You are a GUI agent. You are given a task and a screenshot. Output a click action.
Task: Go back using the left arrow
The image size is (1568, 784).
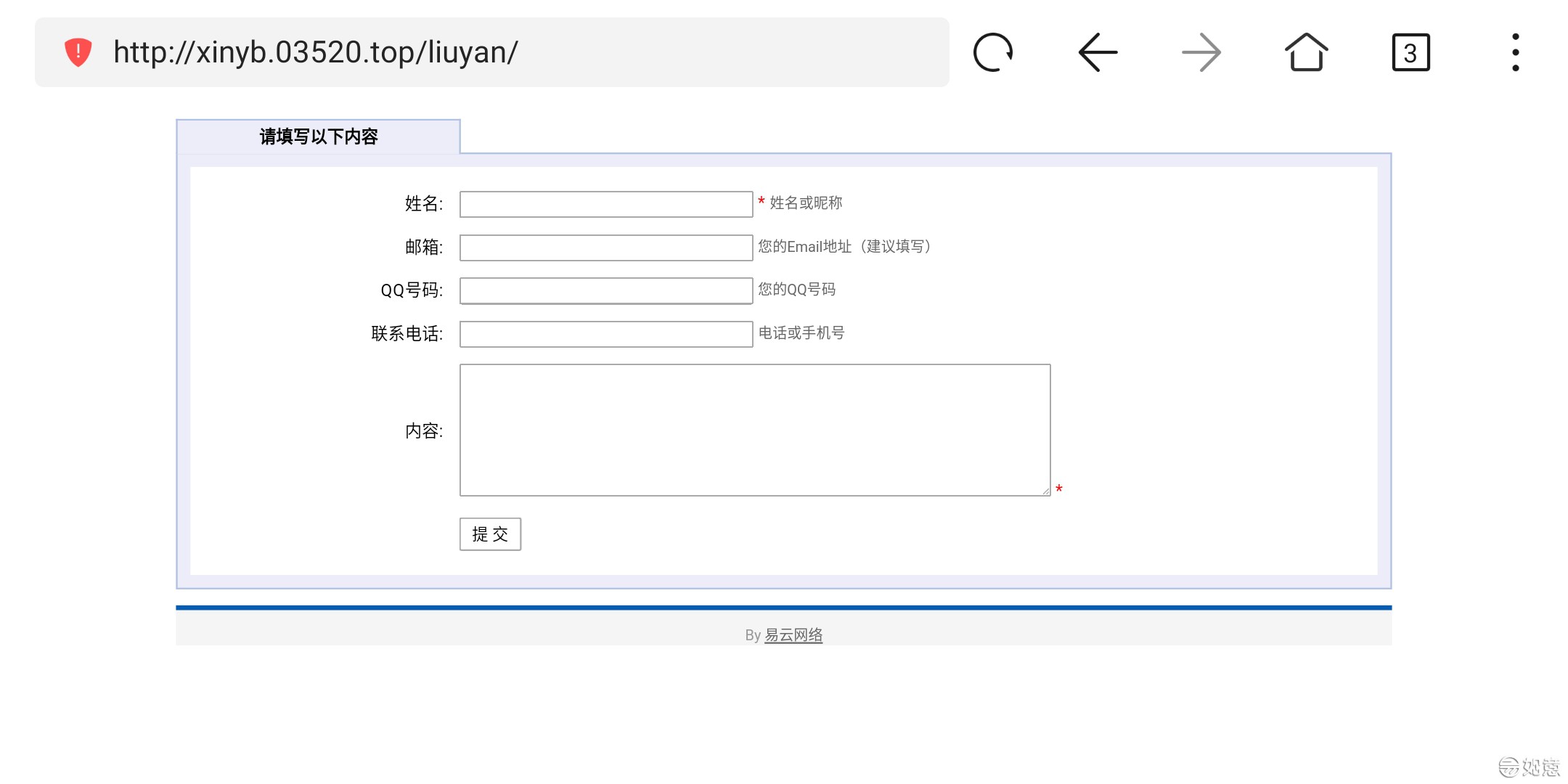click(1097, 52)
